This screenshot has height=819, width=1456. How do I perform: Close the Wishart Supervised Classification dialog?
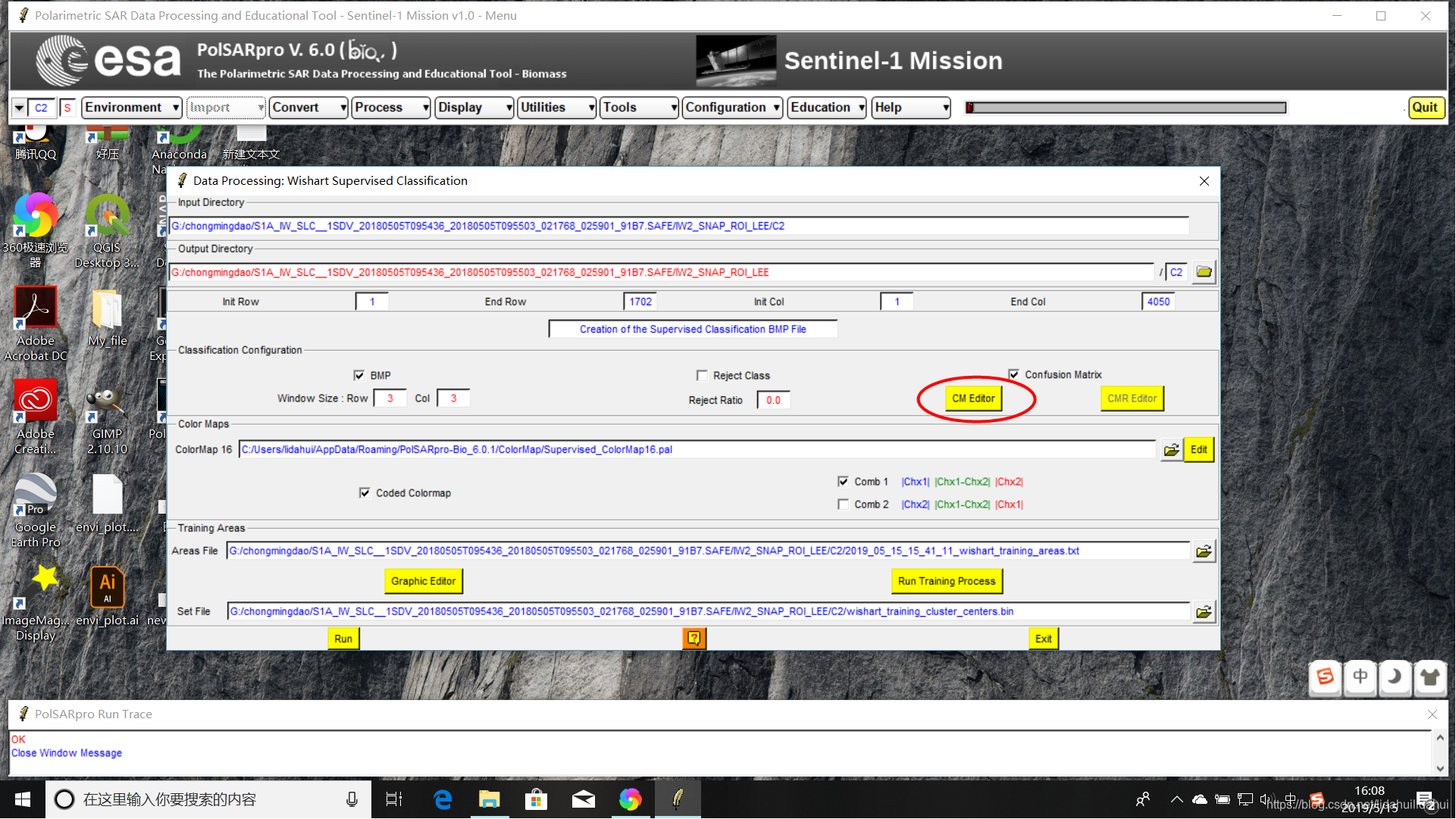pos(1204,181)
